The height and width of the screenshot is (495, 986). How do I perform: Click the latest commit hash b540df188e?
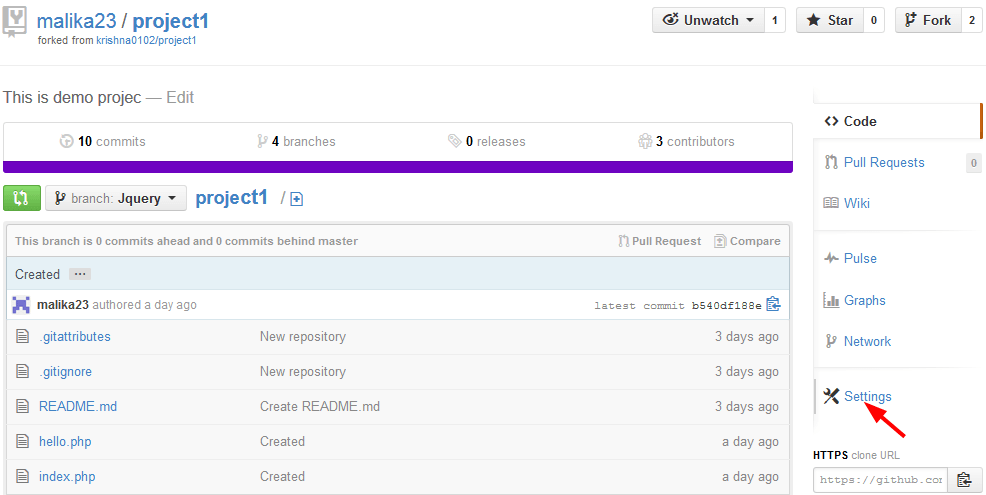click(x=727, y=306)
